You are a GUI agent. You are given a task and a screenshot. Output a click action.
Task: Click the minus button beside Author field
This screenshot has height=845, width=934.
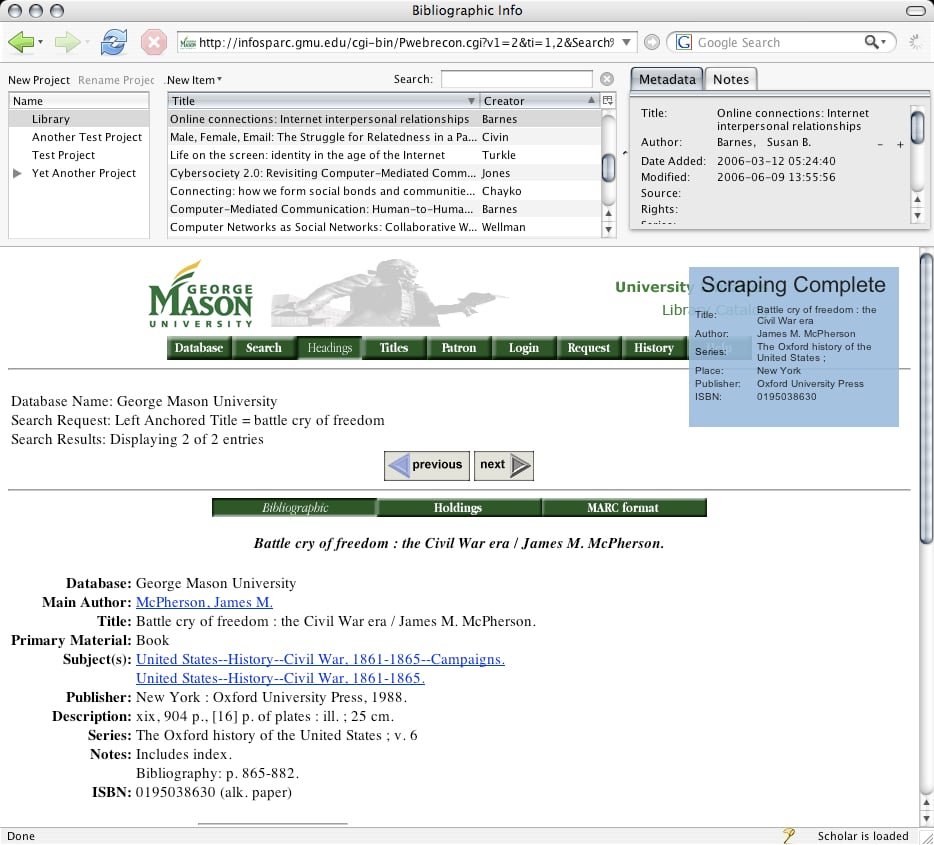tap(880, 145)
